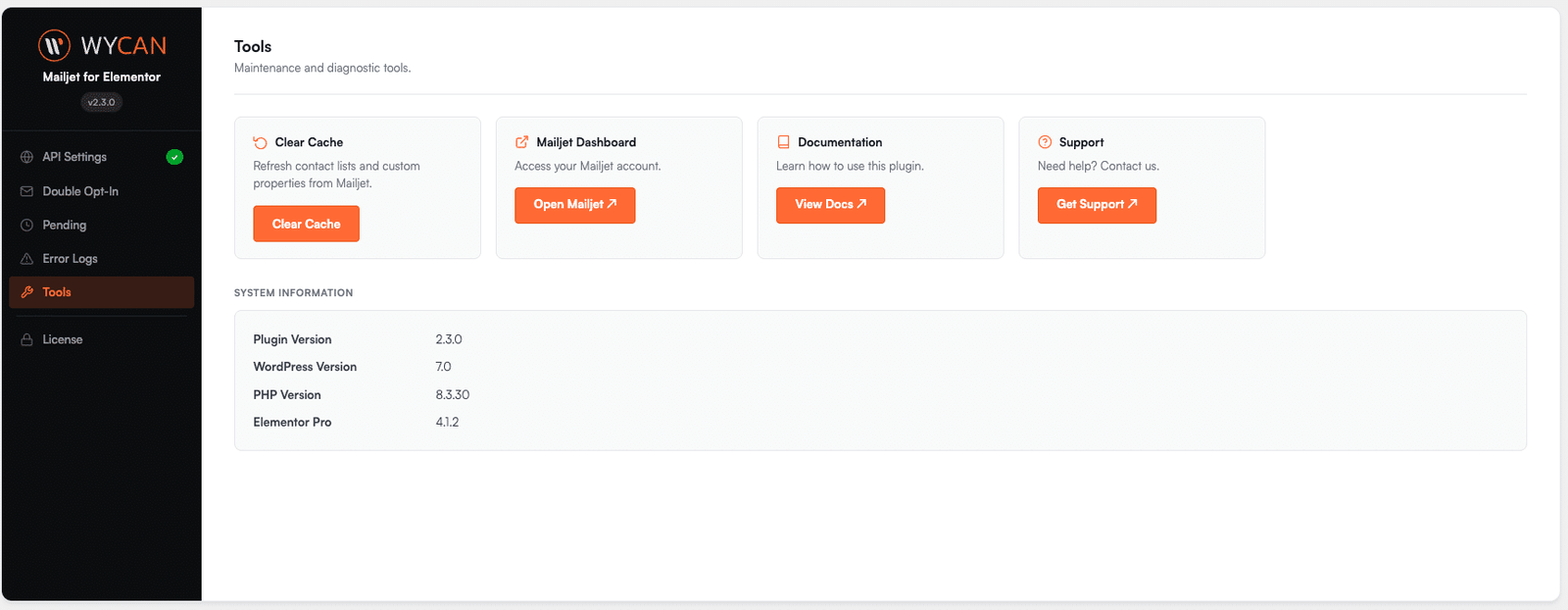1568x610 pixels.
Task: Click the v2.3.0 version badge
Action: 101,102
